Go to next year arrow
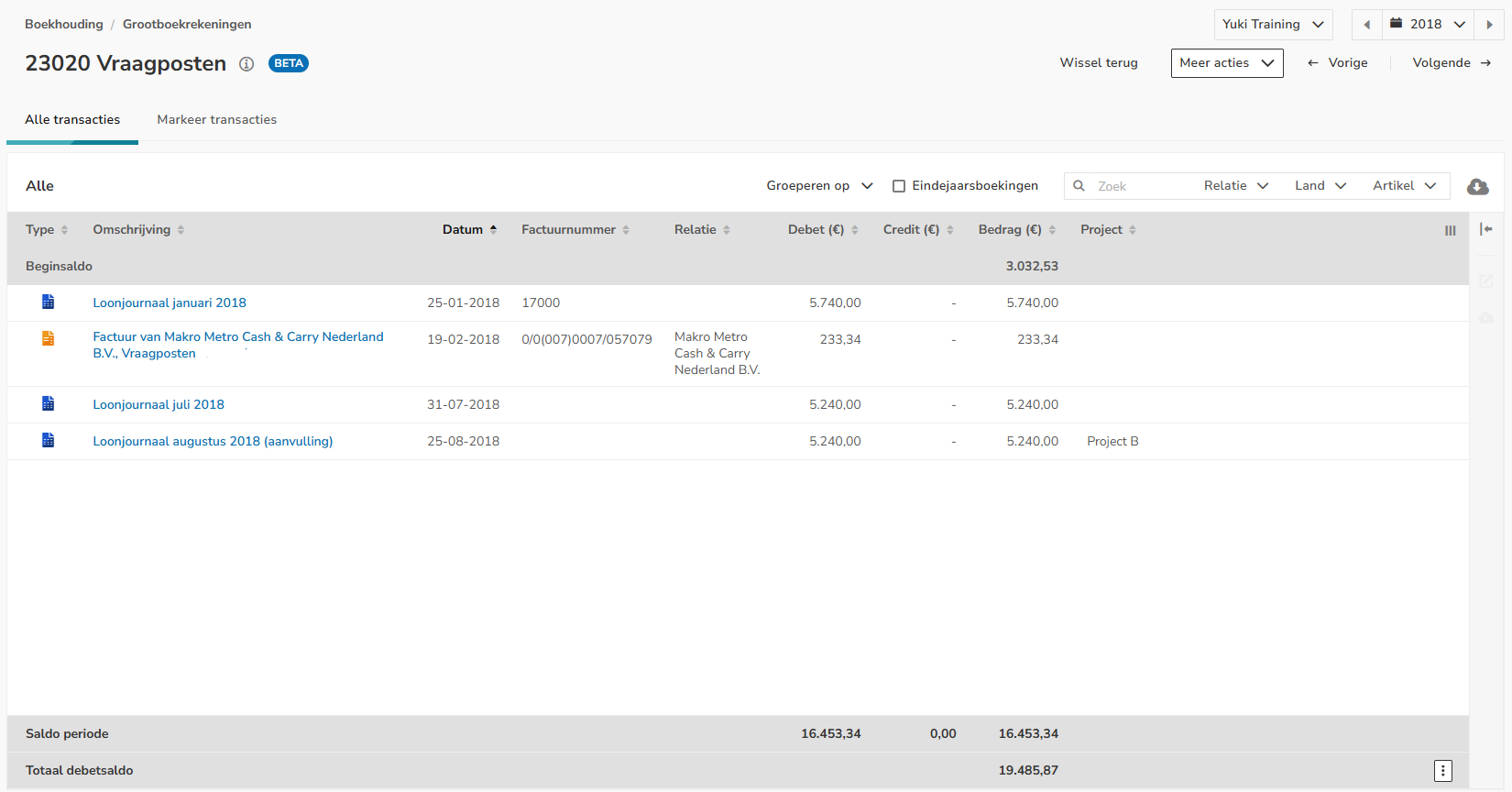This screenshot has width=1512, height=792. [1489, 25]
